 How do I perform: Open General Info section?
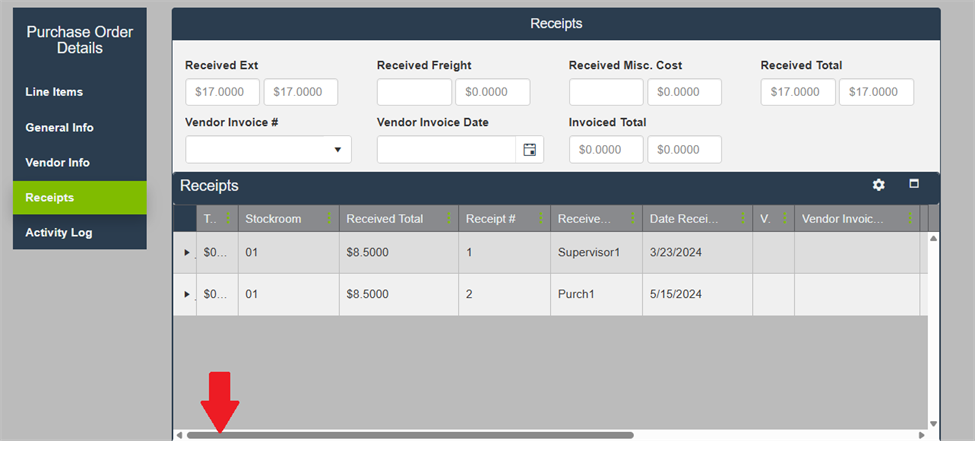coord(59,128)
